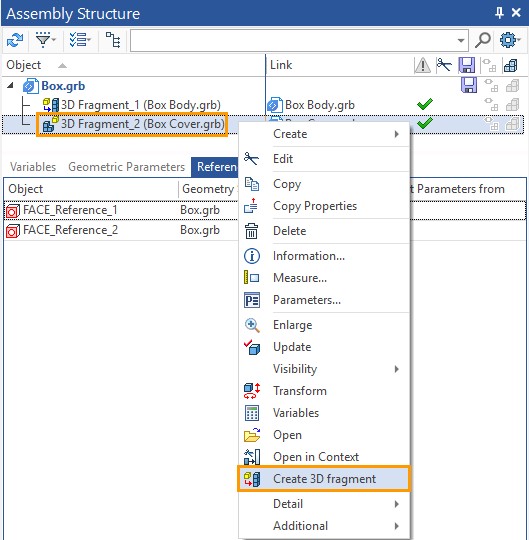Screen dimensions: 529x540
Task: Open the gear settings icon in toolbar
Action: 510,40
